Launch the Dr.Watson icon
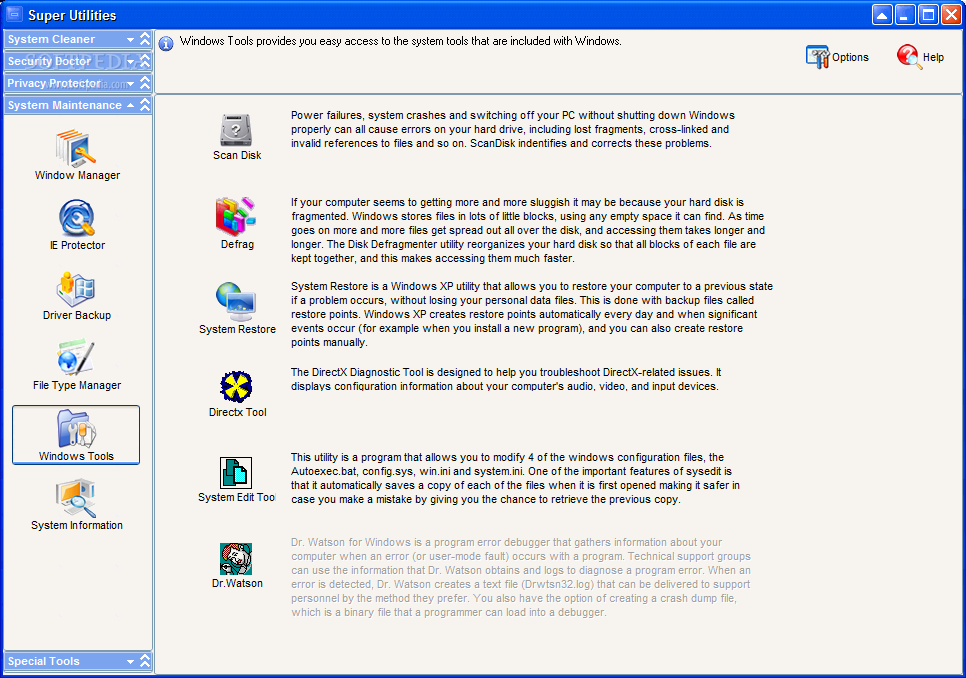The height and width of the screenshot is (678, 966). [x=236, y=559]
